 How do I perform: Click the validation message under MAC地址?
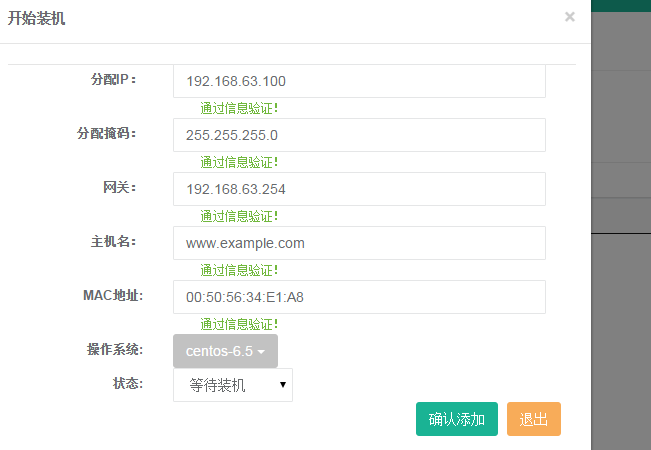pos(239,324)
